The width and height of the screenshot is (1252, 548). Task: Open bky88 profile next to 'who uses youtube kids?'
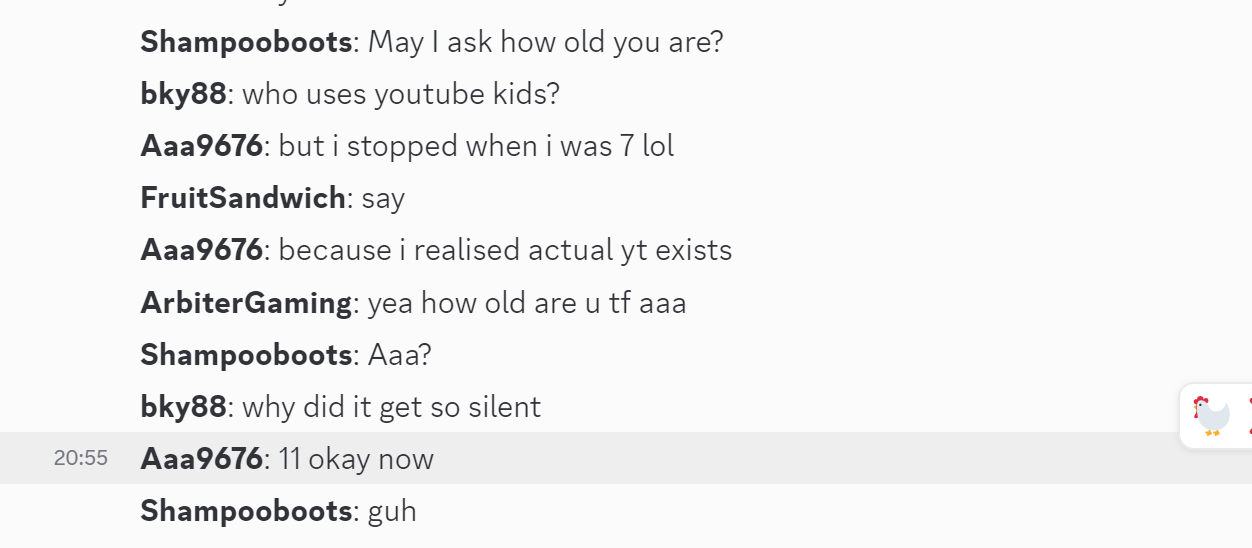183,94
